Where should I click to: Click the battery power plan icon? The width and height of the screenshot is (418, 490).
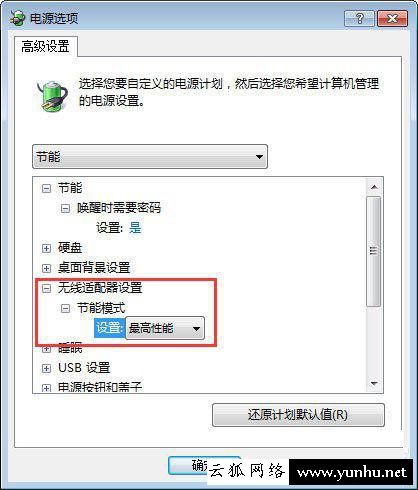pyautogui.click(x=52, y=95)
